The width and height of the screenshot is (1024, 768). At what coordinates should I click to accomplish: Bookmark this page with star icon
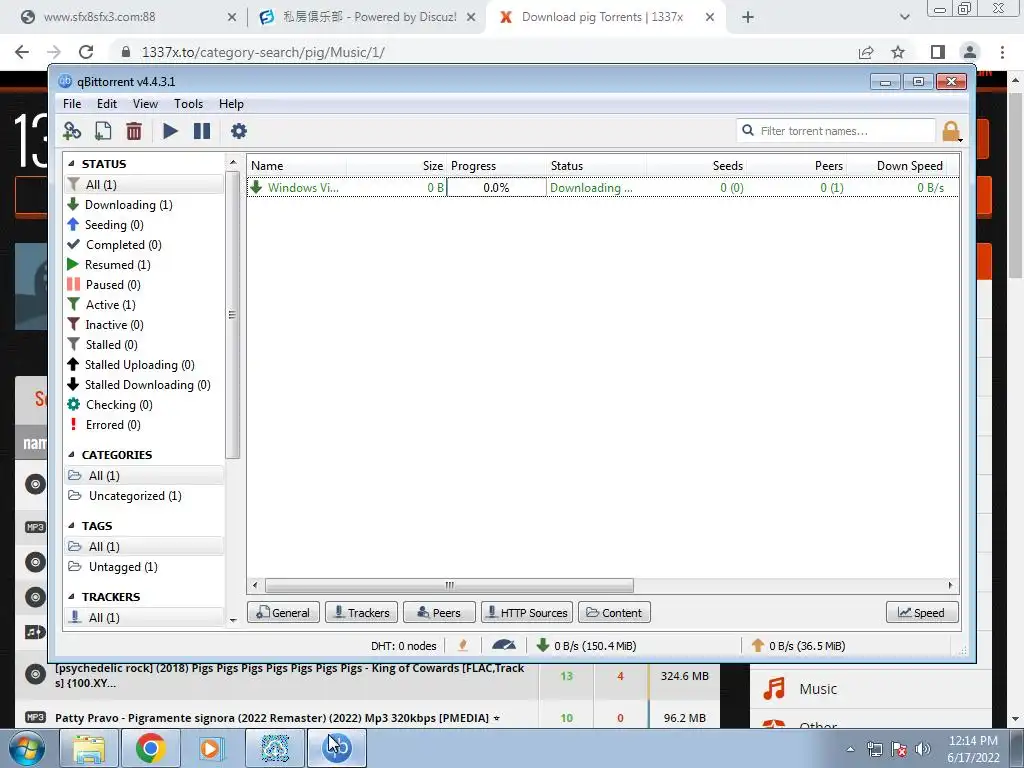898,52
